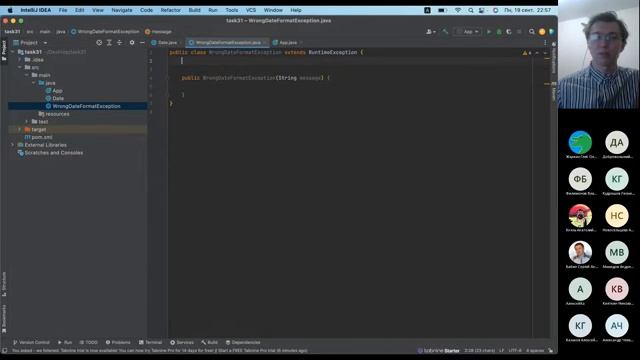640x360 pixels.
Task: Select App class in project tree
Action: point(57,91)
